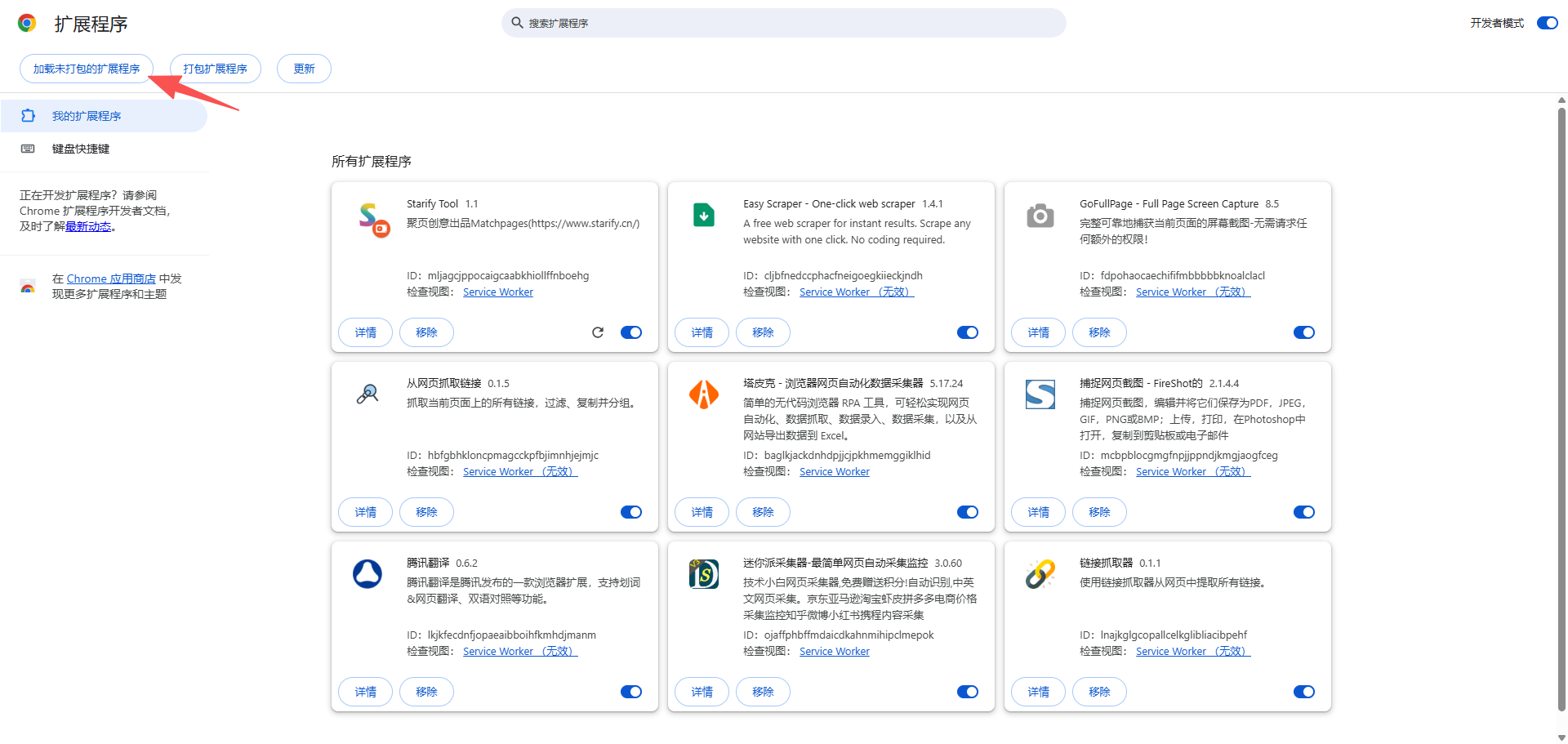
Task: Turn off the Easy Scraper extension
Action: tap(967, 332)
